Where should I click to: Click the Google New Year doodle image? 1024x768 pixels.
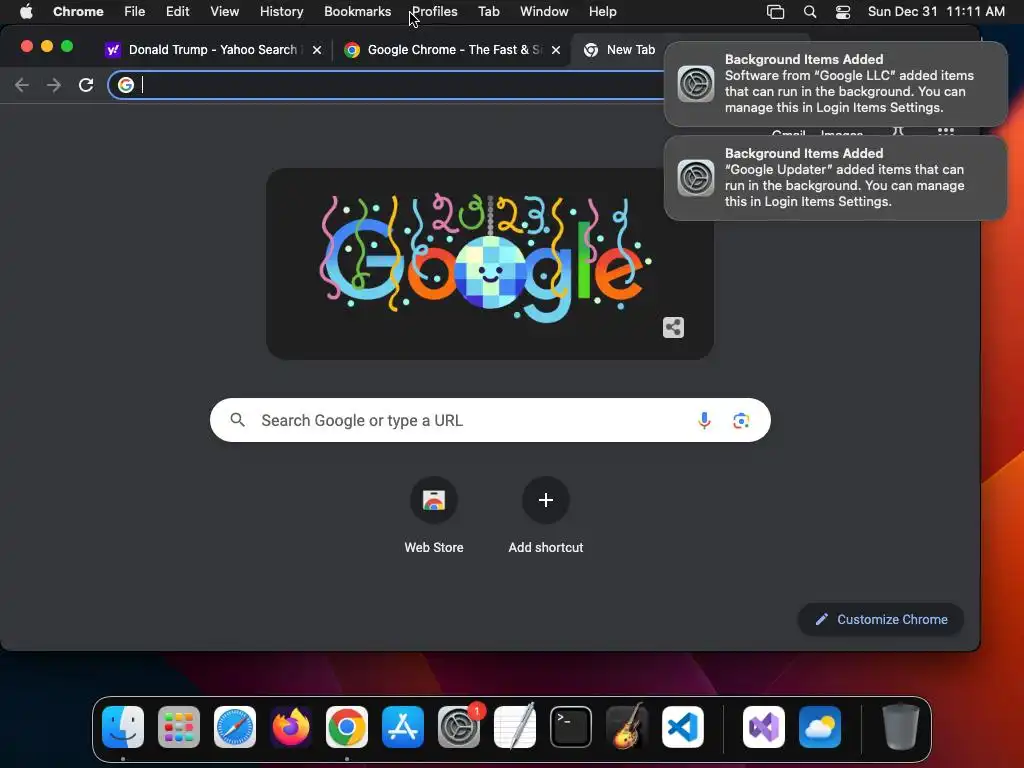490,264
